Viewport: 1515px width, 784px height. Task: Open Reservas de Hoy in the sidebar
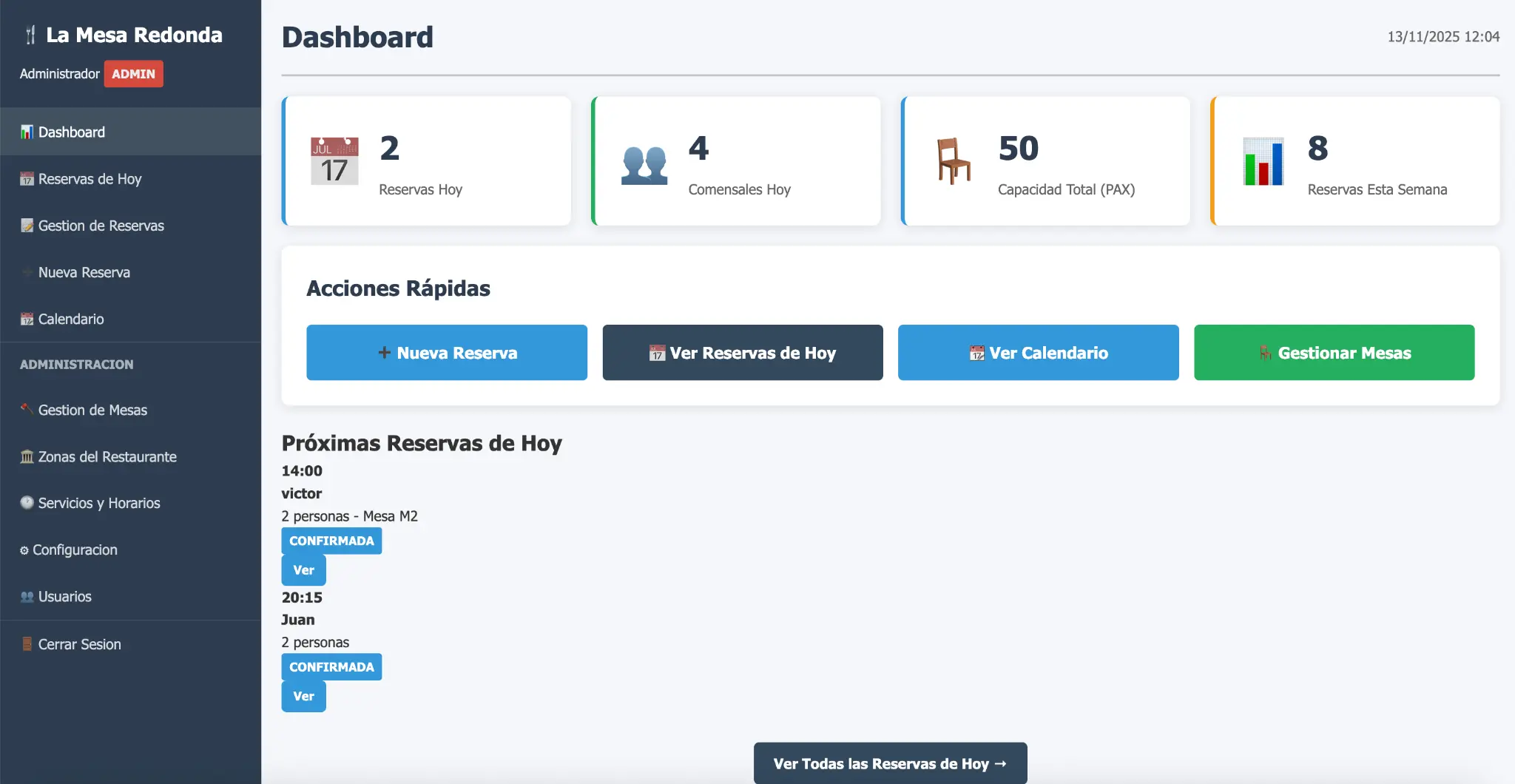coord(90,179)
